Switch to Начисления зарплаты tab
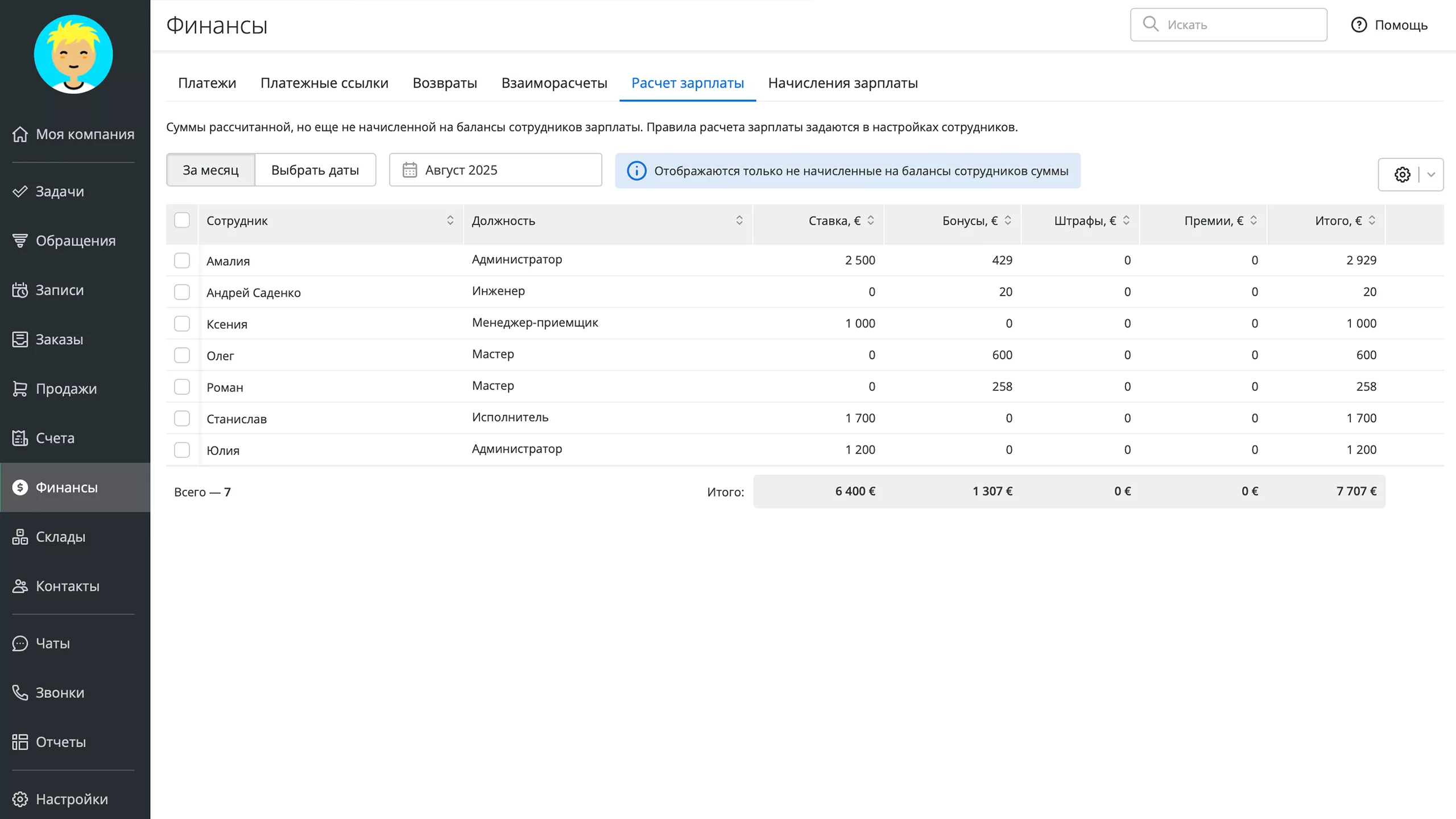This screenshot has height=819, width=1456. (842, 83)
